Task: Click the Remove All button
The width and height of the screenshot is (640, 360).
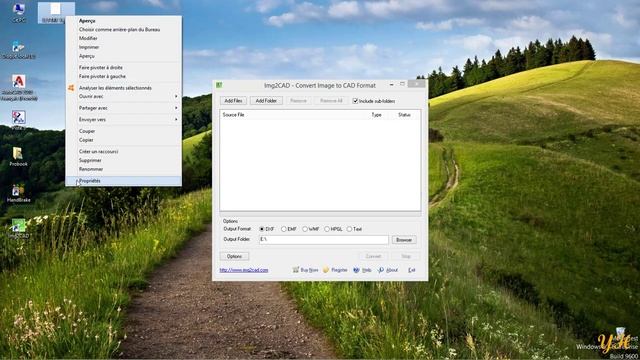Action: coord(331,100)
